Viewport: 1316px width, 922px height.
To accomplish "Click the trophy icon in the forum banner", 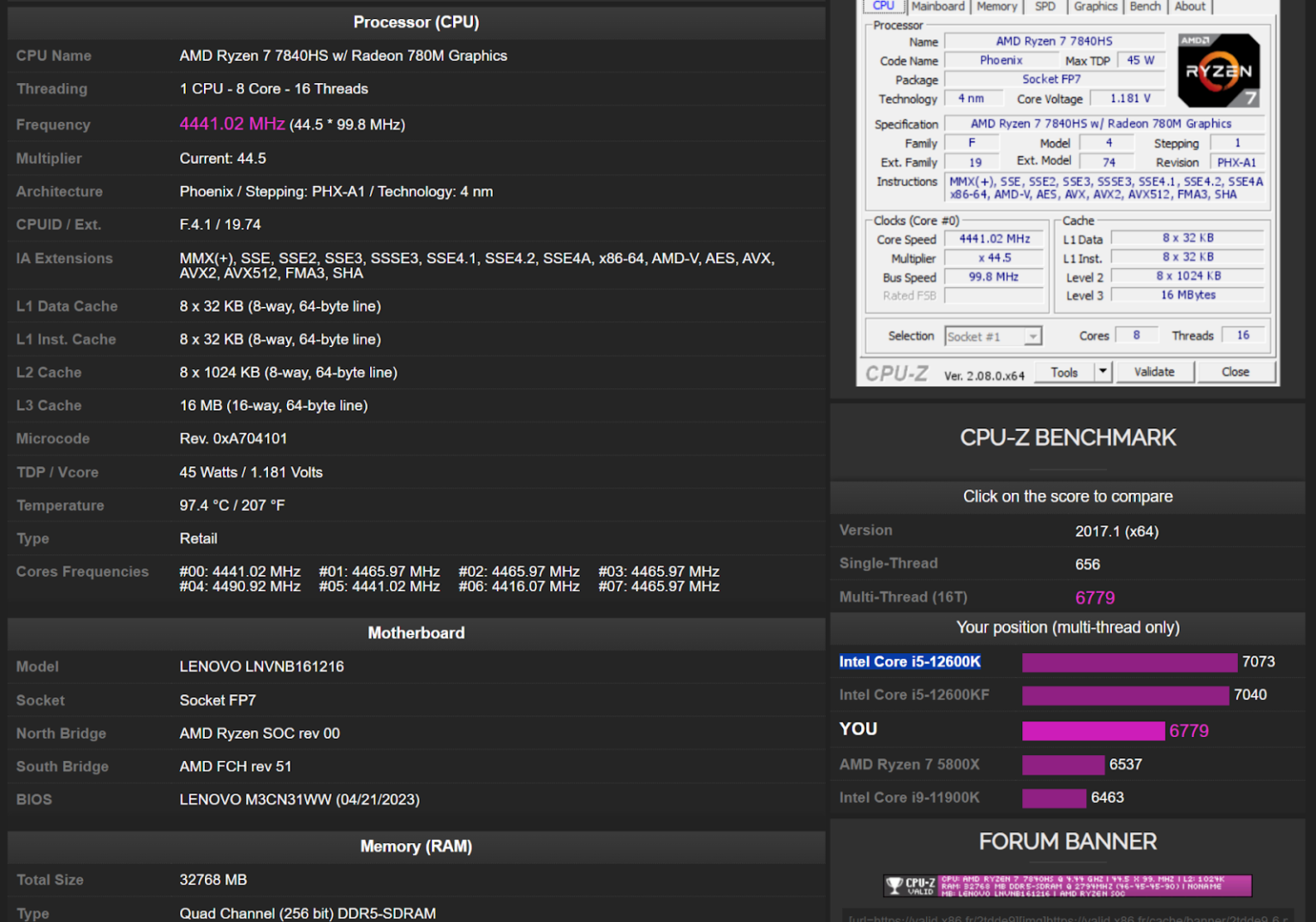I will 894,885.
